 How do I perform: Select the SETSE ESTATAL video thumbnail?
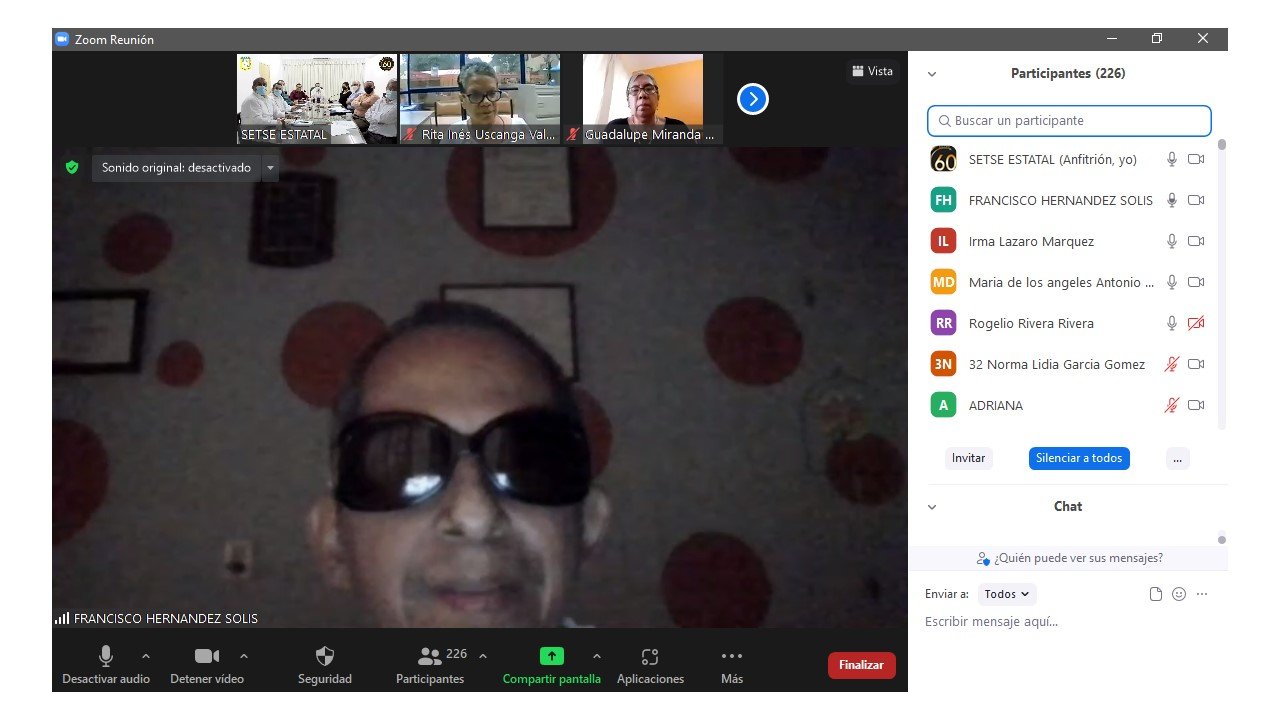316,99
